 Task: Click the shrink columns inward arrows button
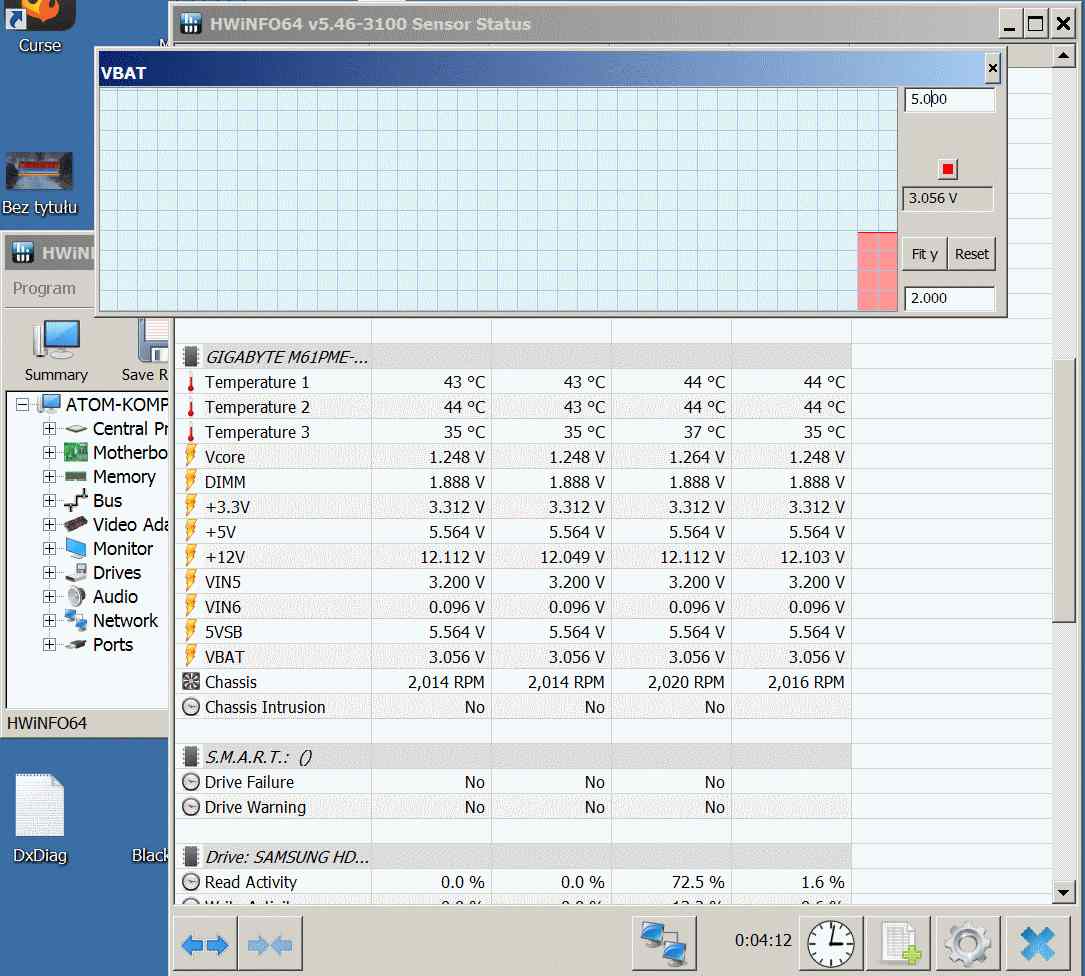pos(270,944)
